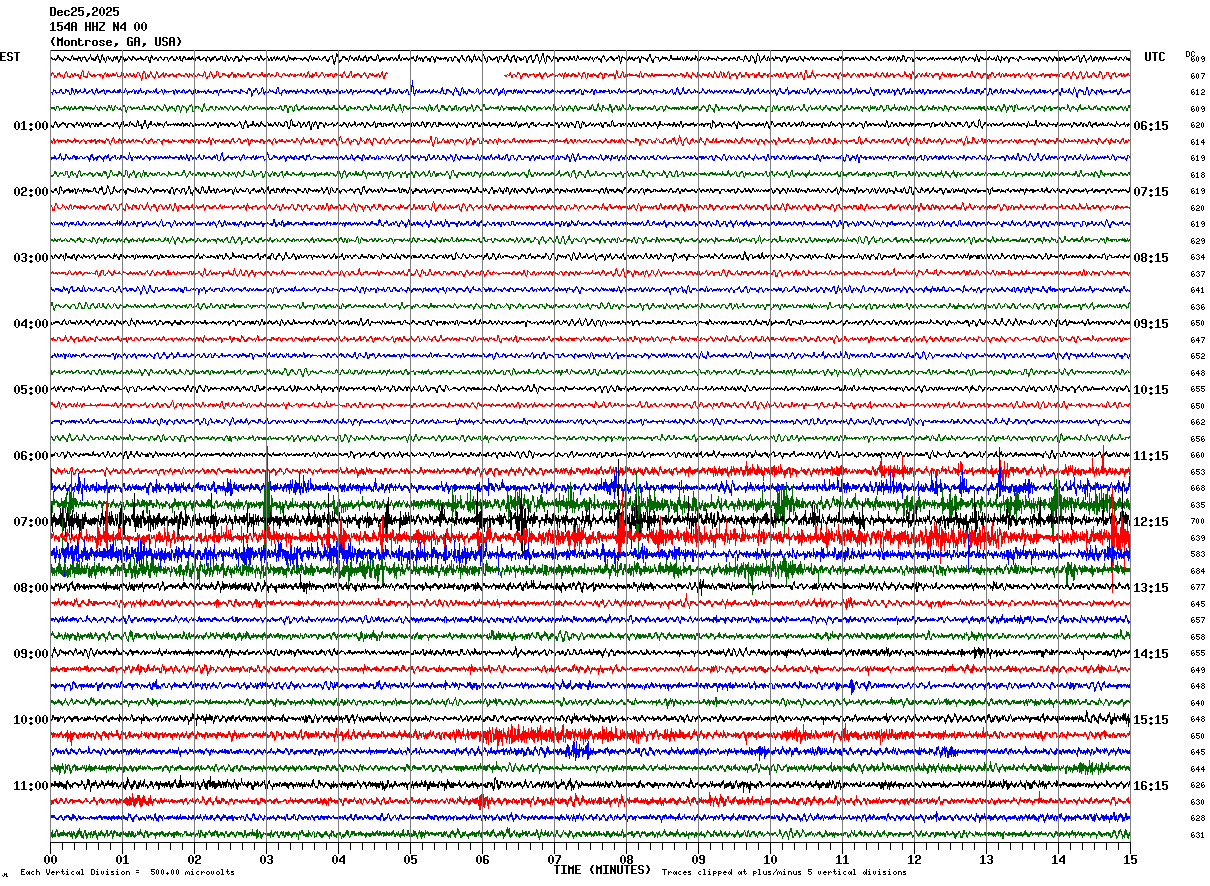Click the Montrose, GA, USA location text

click(115, 42)
